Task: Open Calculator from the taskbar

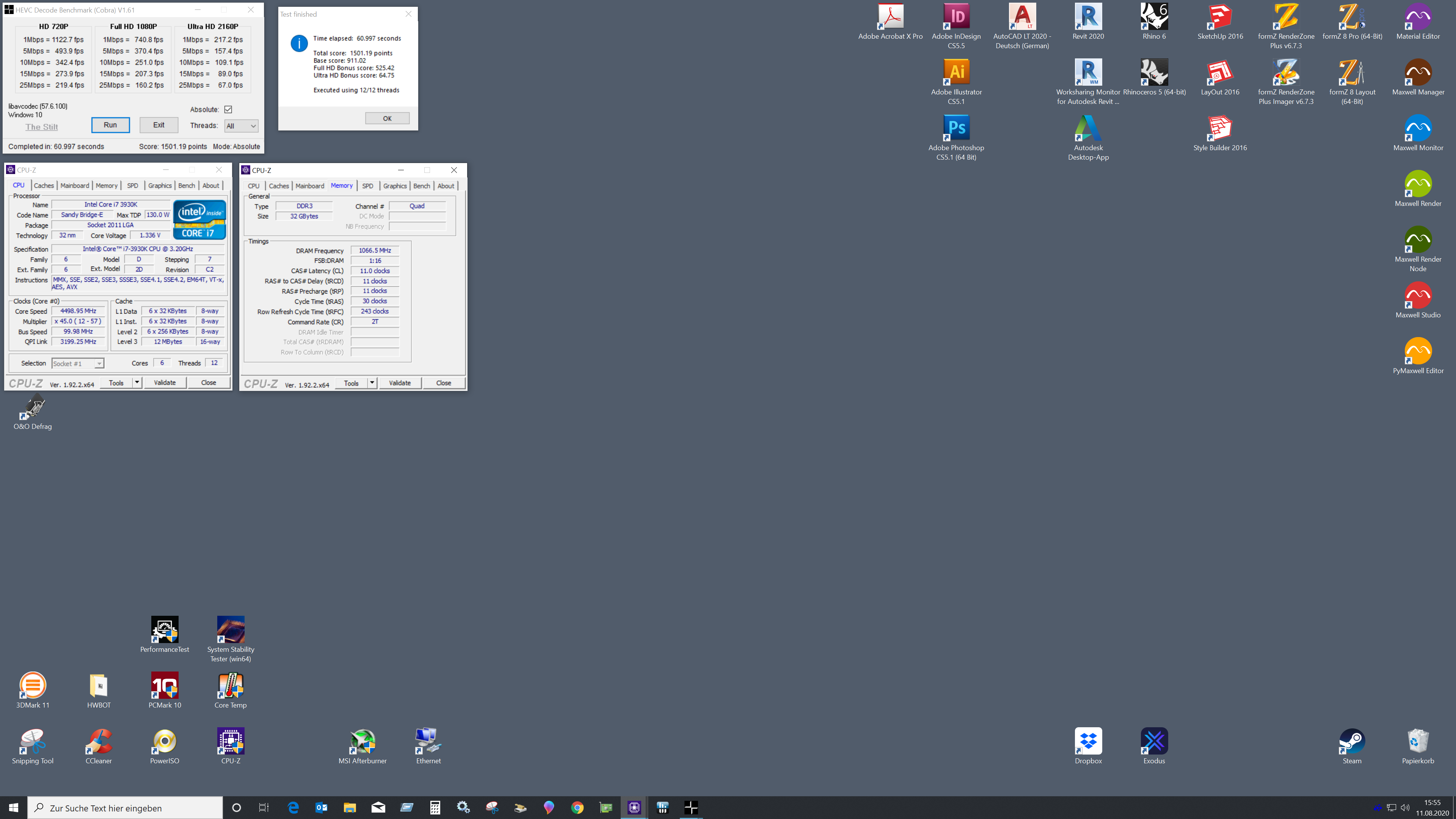Action: click(435, 808)
